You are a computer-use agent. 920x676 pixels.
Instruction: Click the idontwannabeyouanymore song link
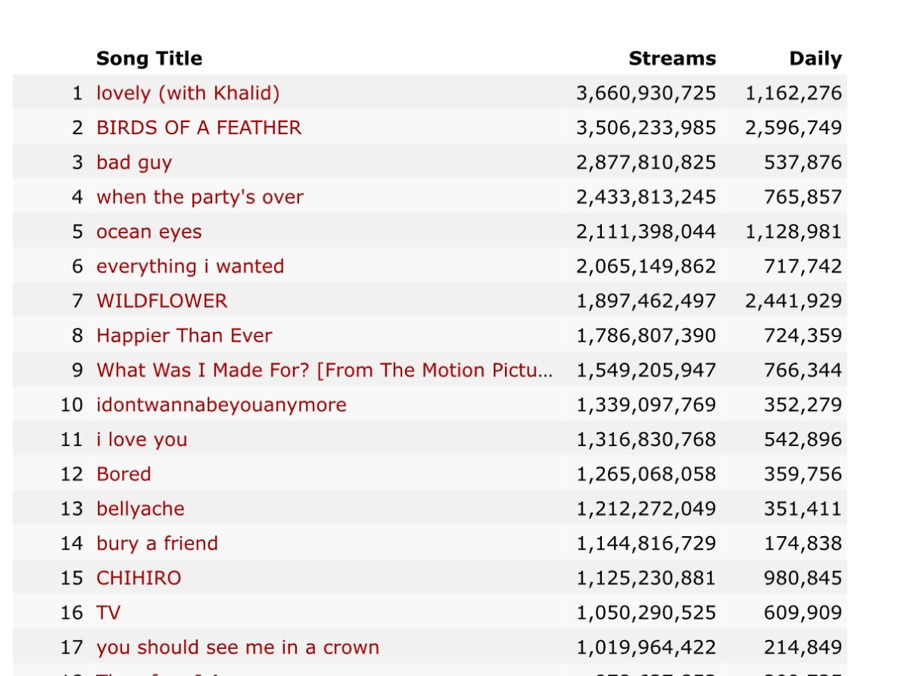pos(221,405)
